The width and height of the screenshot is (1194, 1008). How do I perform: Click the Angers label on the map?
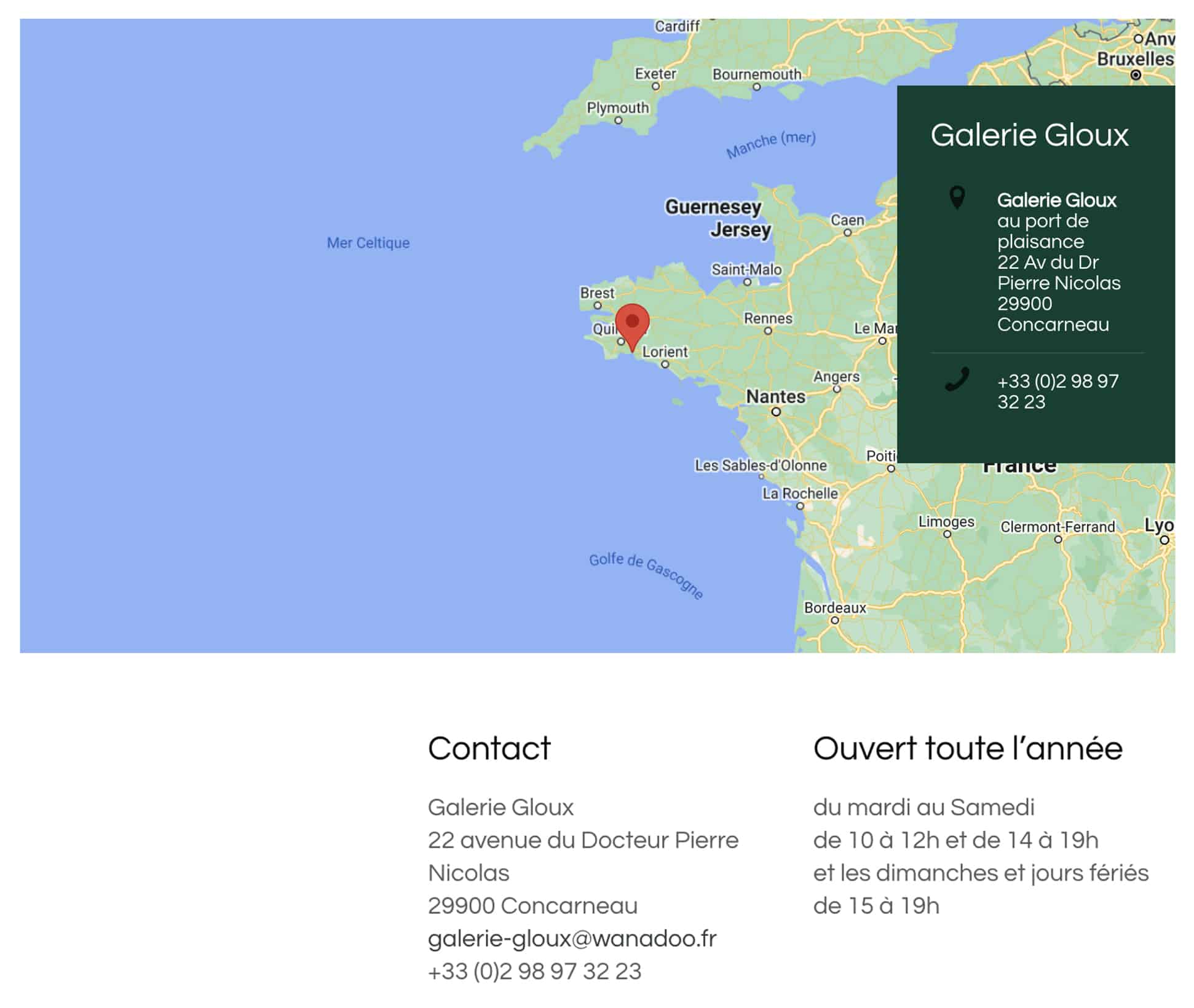(x=836, y=376)
